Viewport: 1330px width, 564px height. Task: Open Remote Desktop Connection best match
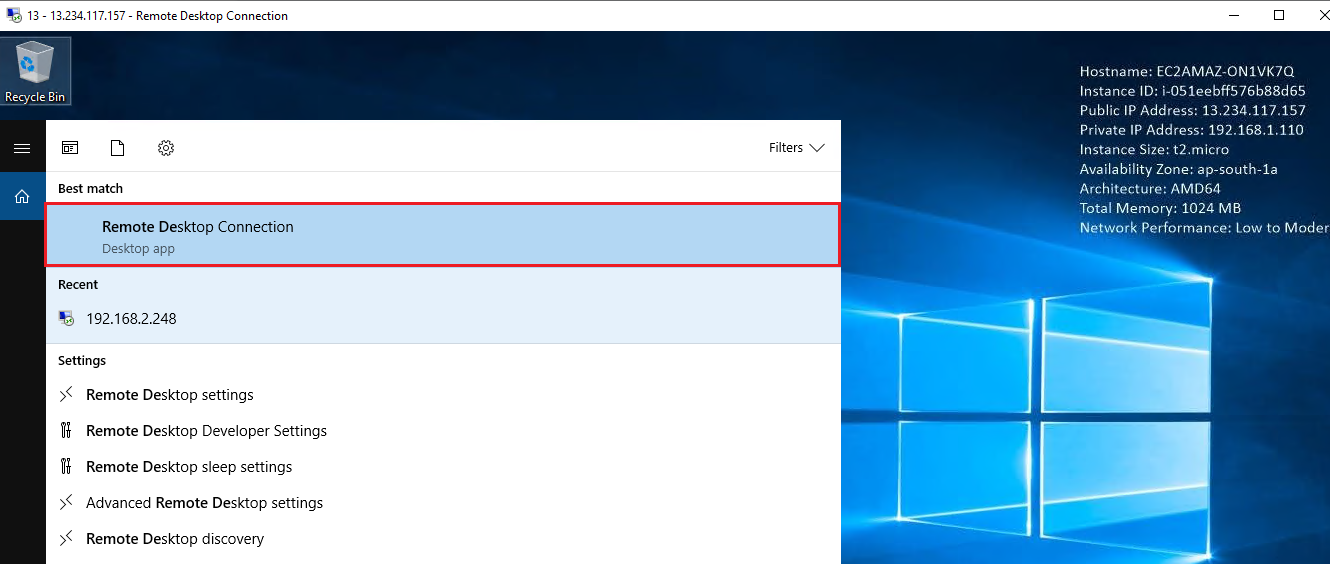[443, 236]
